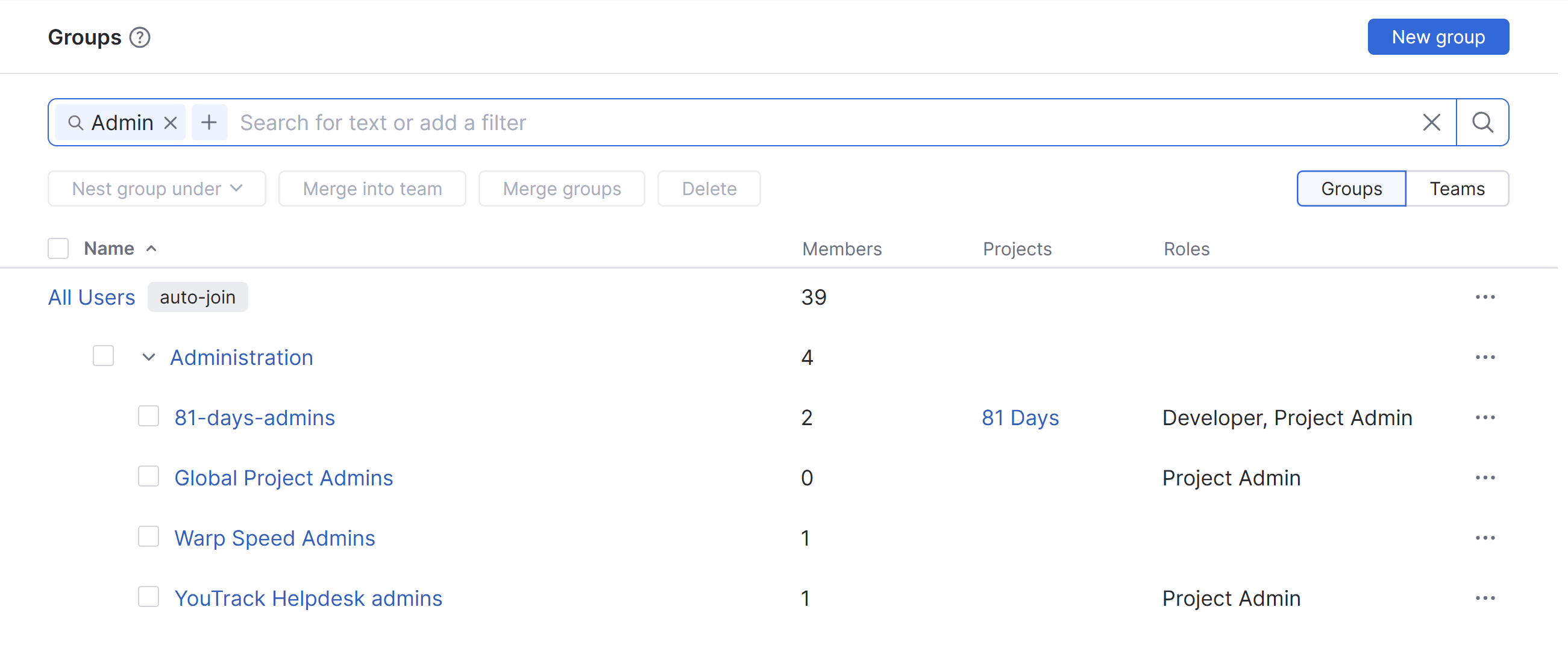Select the Groups tab
Image resolution: width=1568 pixels, height=663 pixels.
(x=1350, y=189)
